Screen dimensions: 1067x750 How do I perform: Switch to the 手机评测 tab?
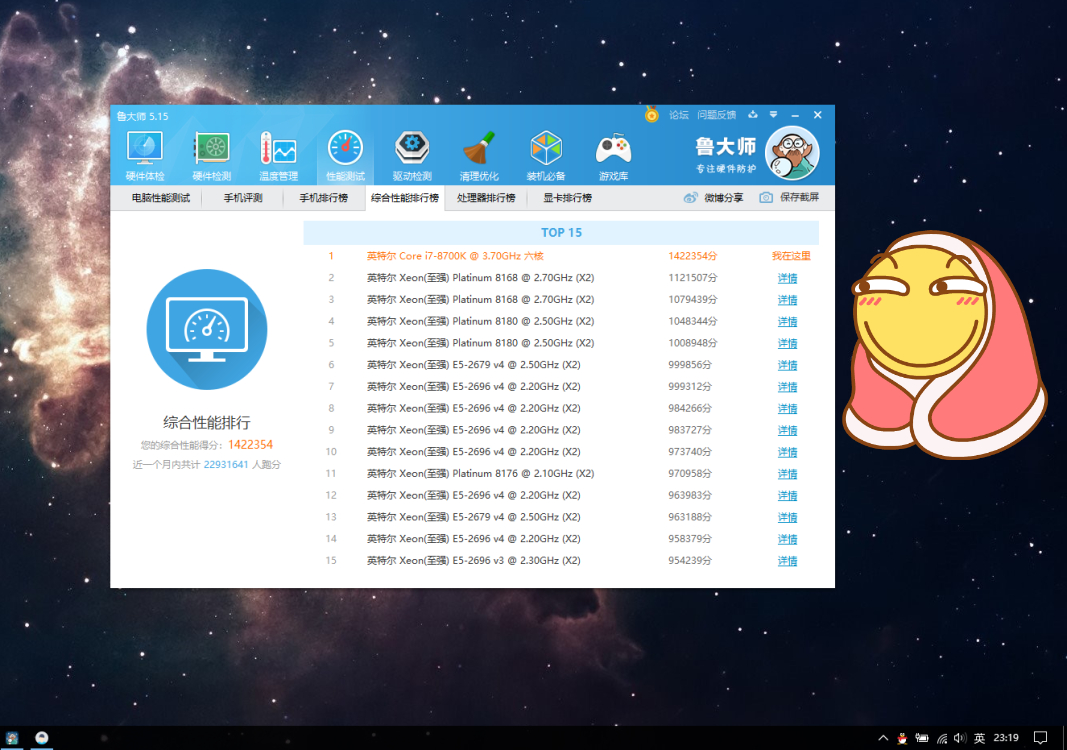tap(243, 198)
